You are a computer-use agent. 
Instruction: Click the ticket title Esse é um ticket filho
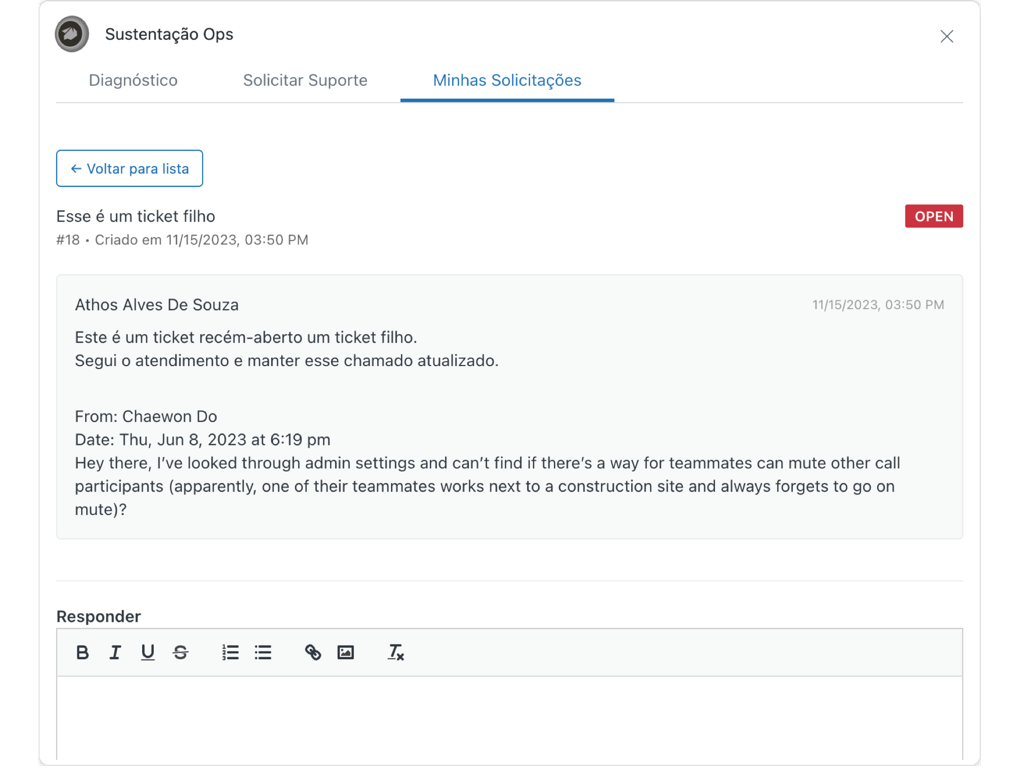pyautogui.click(x=136, y=217)
